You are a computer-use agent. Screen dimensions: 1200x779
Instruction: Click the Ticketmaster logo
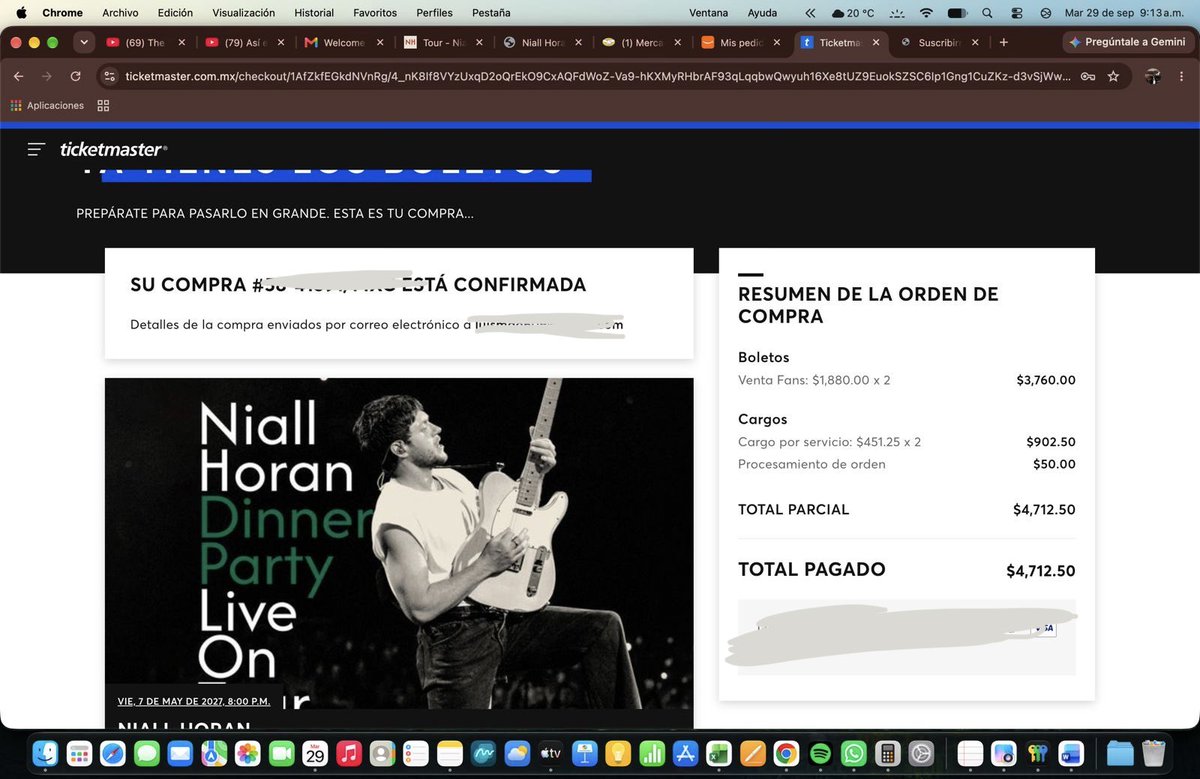[x=113, y=149]
